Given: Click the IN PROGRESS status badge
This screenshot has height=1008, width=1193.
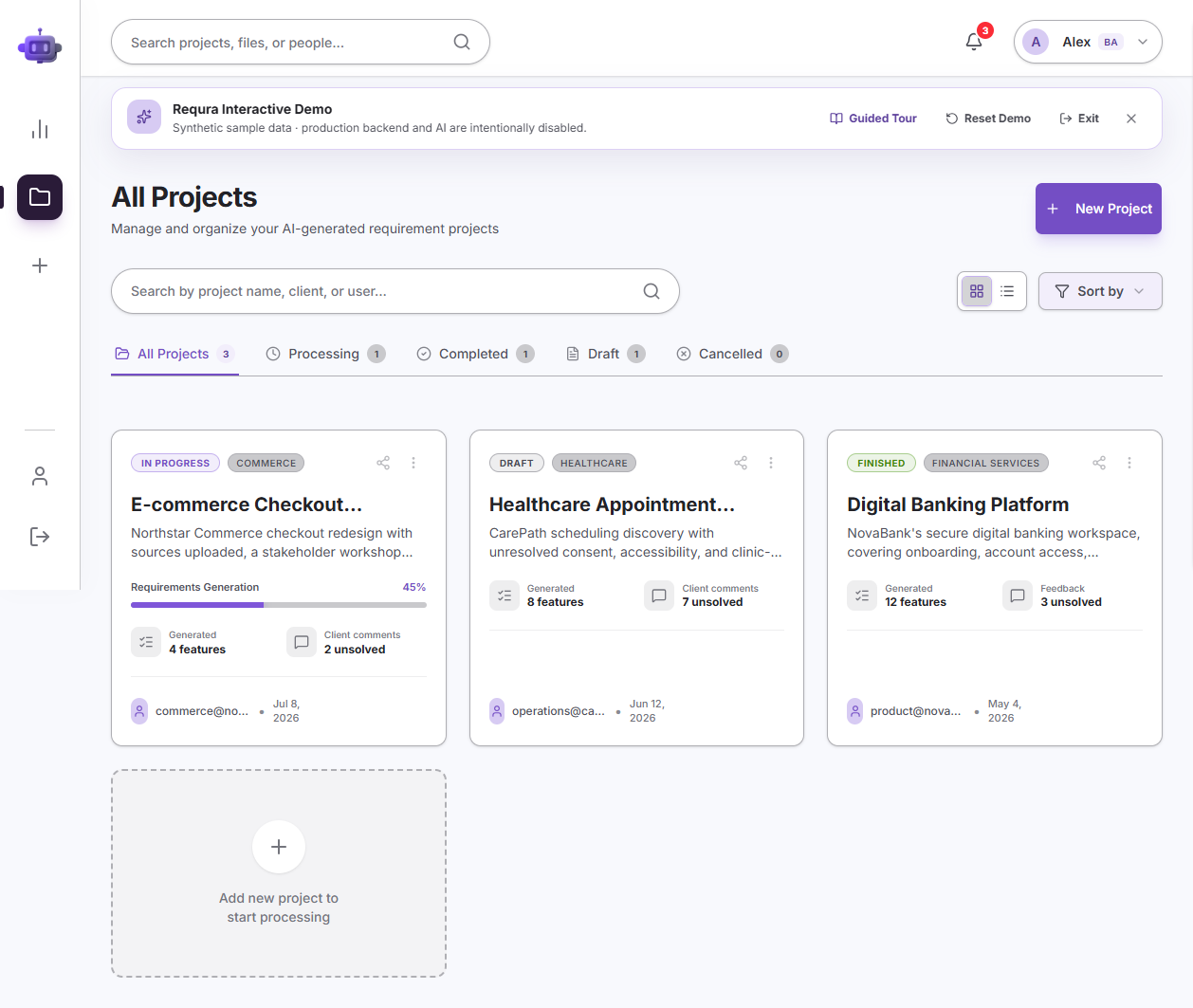Looking at the screenshot, I should coord(175,463).
